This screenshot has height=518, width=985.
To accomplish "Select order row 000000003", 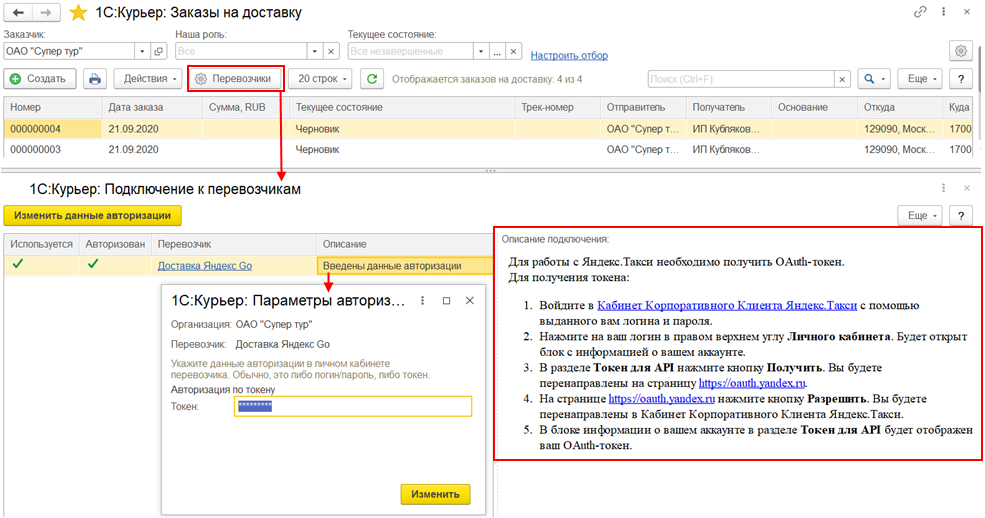I will [x=487, y=149].
